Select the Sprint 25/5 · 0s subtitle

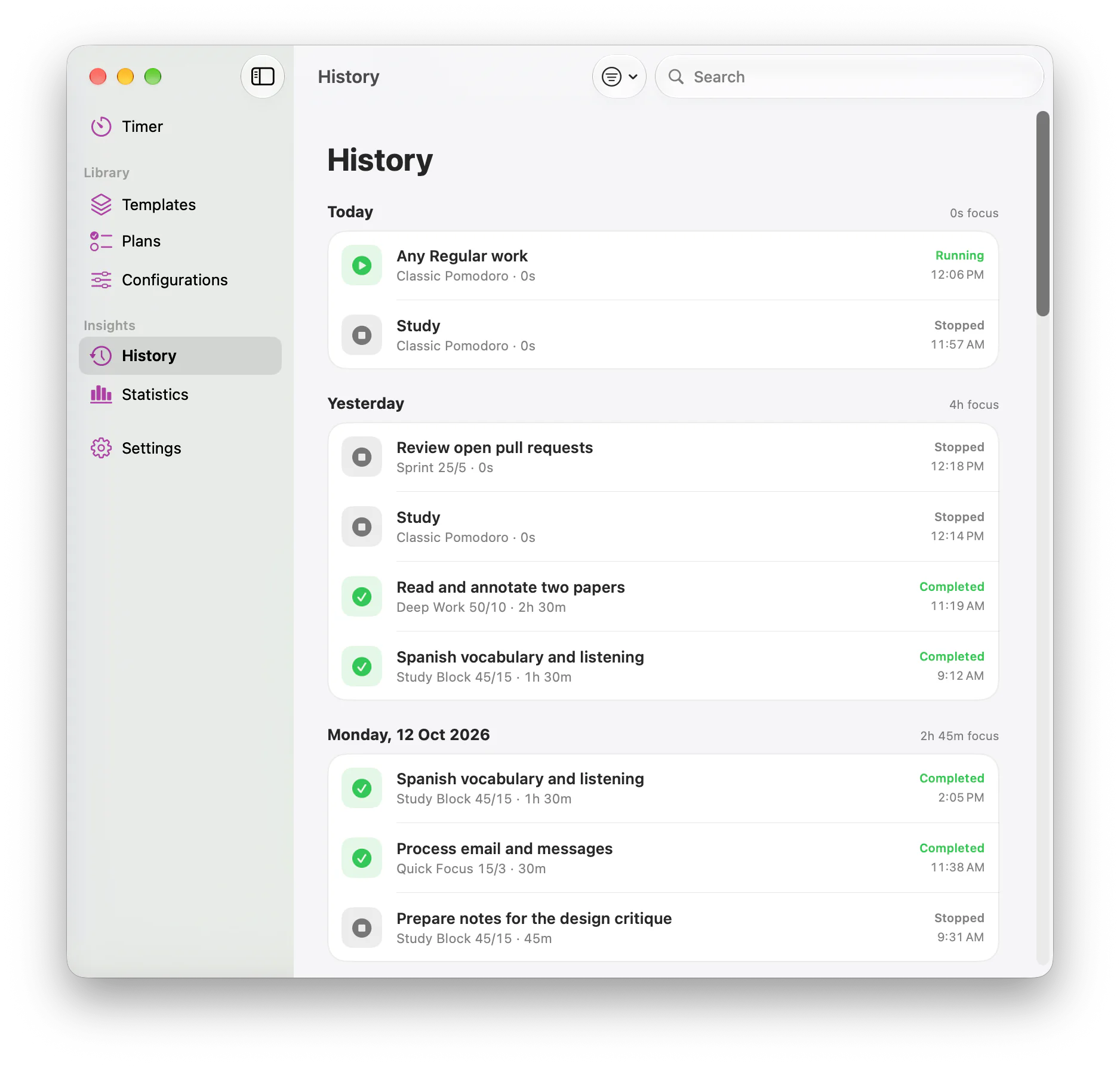(x=445, y=467)
